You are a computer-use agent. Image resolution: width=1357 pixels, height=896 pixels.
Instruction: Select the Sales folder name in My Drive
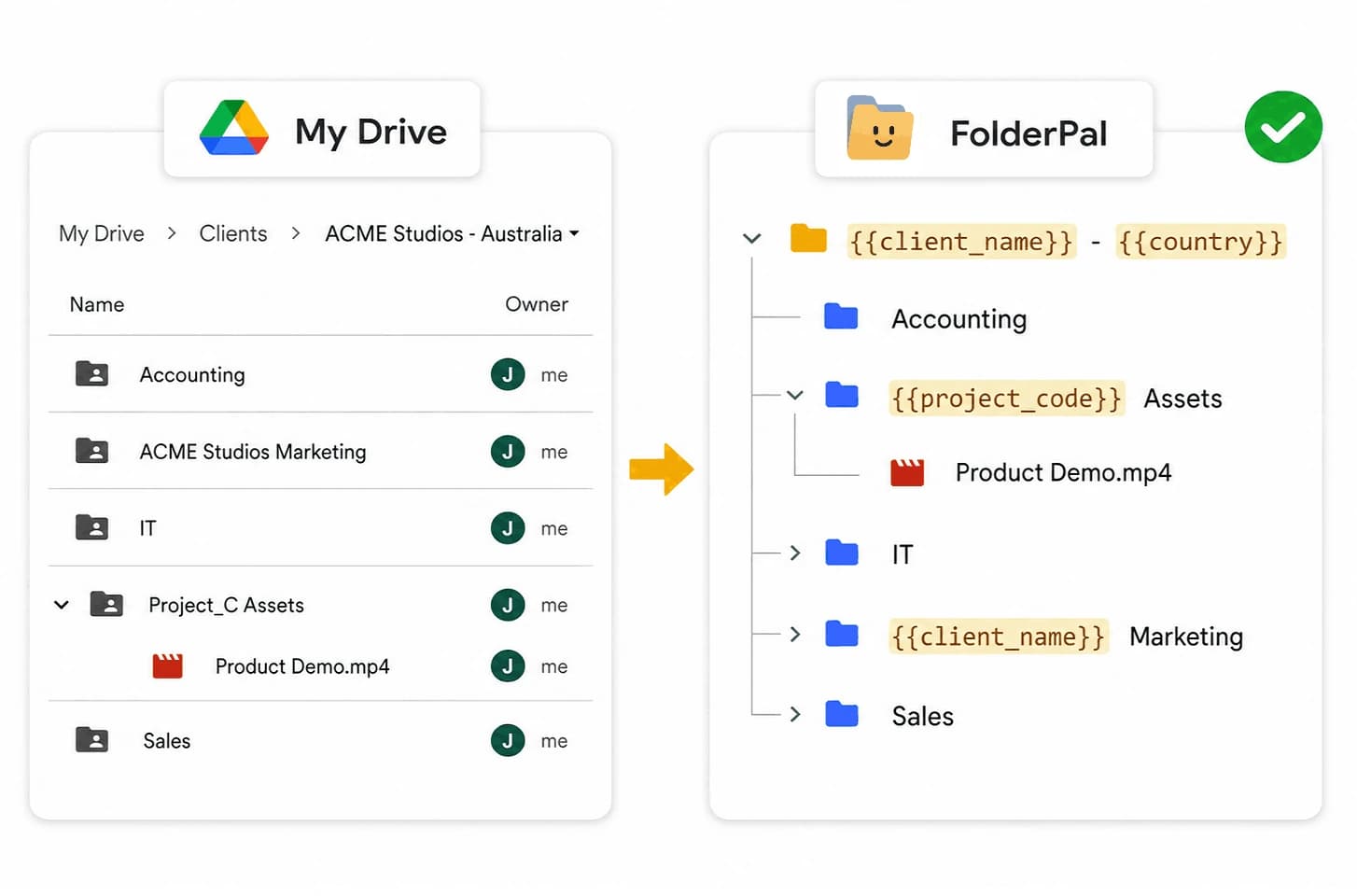(x=167, y=741)
